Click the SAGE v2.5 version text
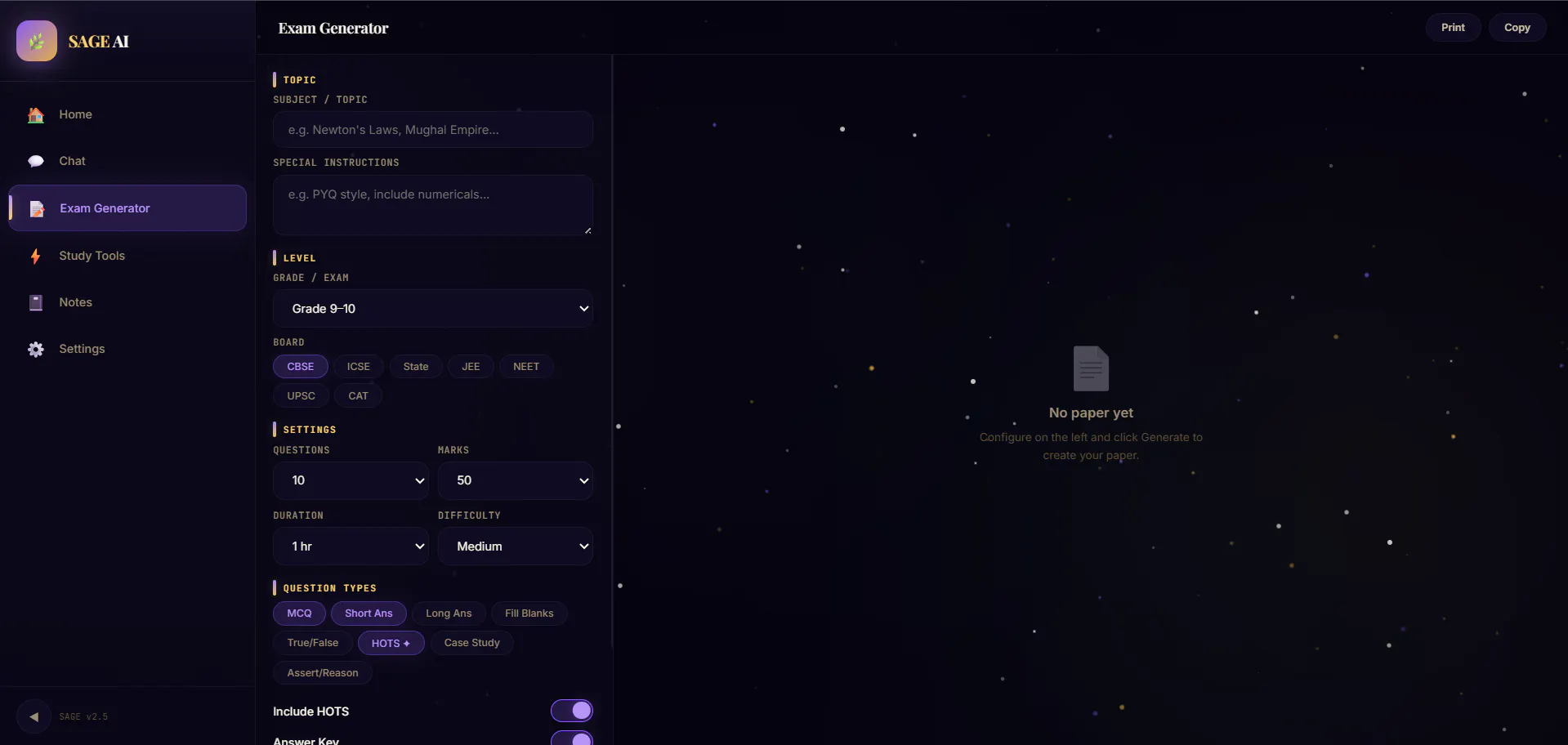The height and width of the screenshot is (745, 1568). point(83,717)
